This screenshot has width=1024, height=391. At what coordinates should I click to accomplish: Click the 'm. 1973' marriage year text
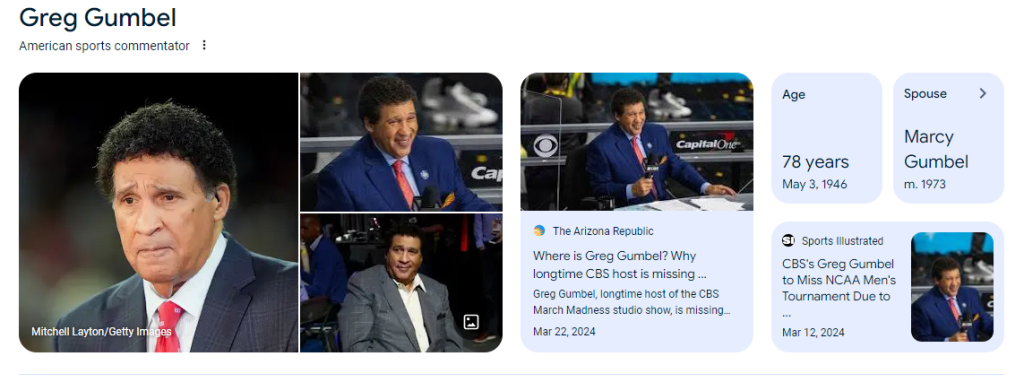pyautogui.click(x=925, y=184)
